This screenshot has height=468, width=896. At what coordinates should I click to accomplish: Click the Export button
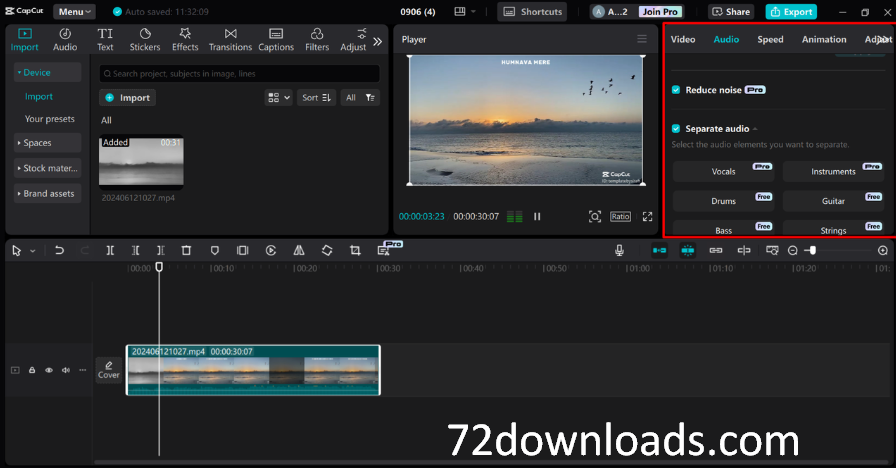point(791,12)
